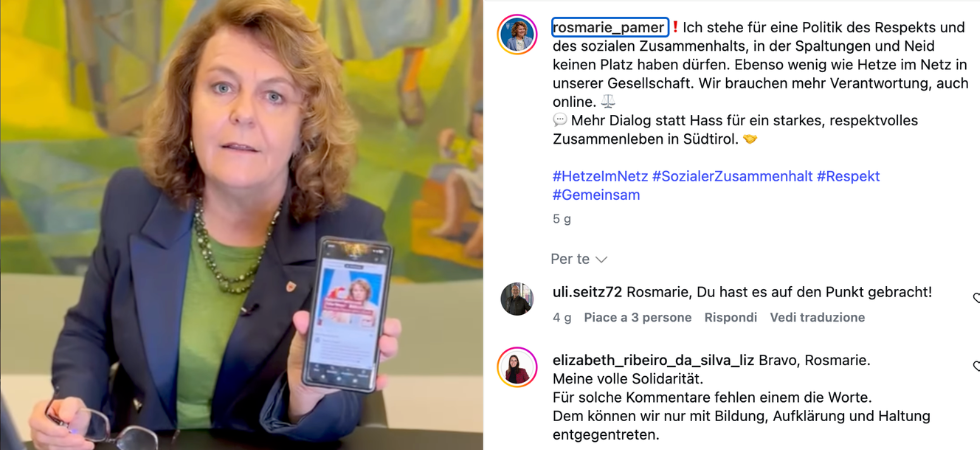The image size is (980, 450).
Task: Open the #Gemeinsam hashtag
Action: 596,195
